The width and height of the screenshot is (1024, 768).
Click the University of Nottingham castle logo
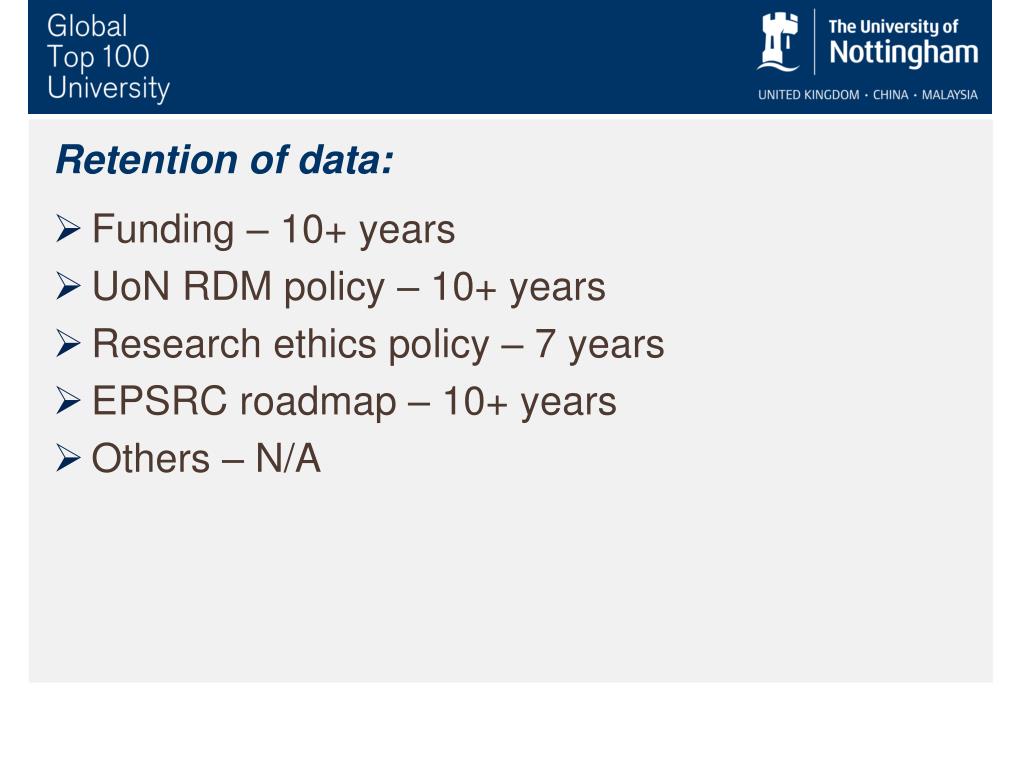click(778, 42)
